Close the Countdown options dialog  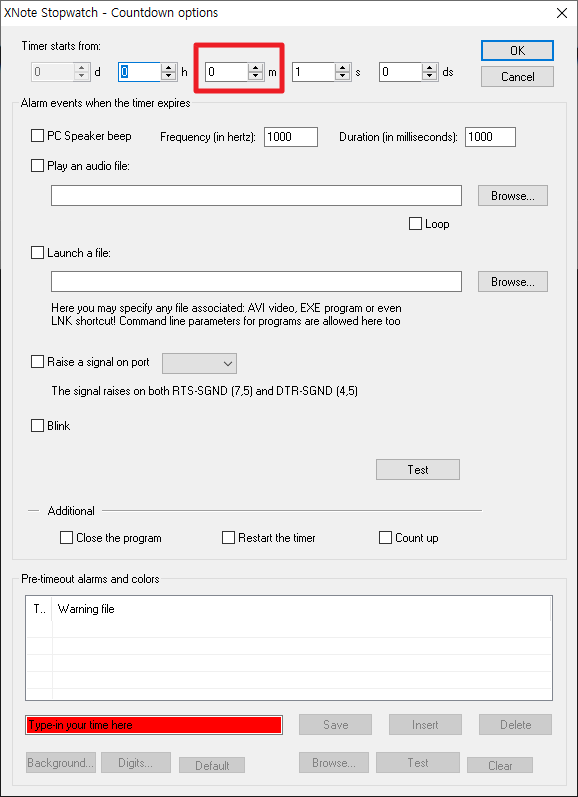pos(562,13)
